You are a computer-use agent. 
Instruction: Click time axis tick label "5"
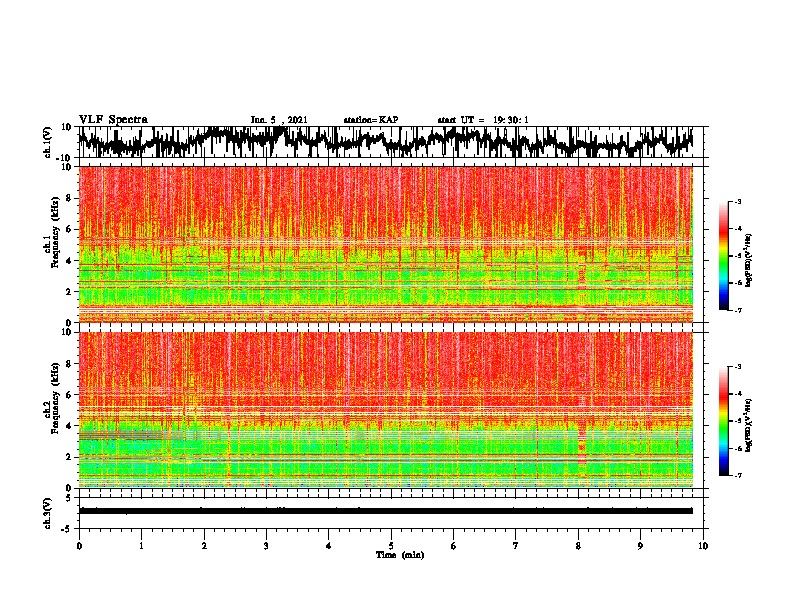[x=391, y=546]
